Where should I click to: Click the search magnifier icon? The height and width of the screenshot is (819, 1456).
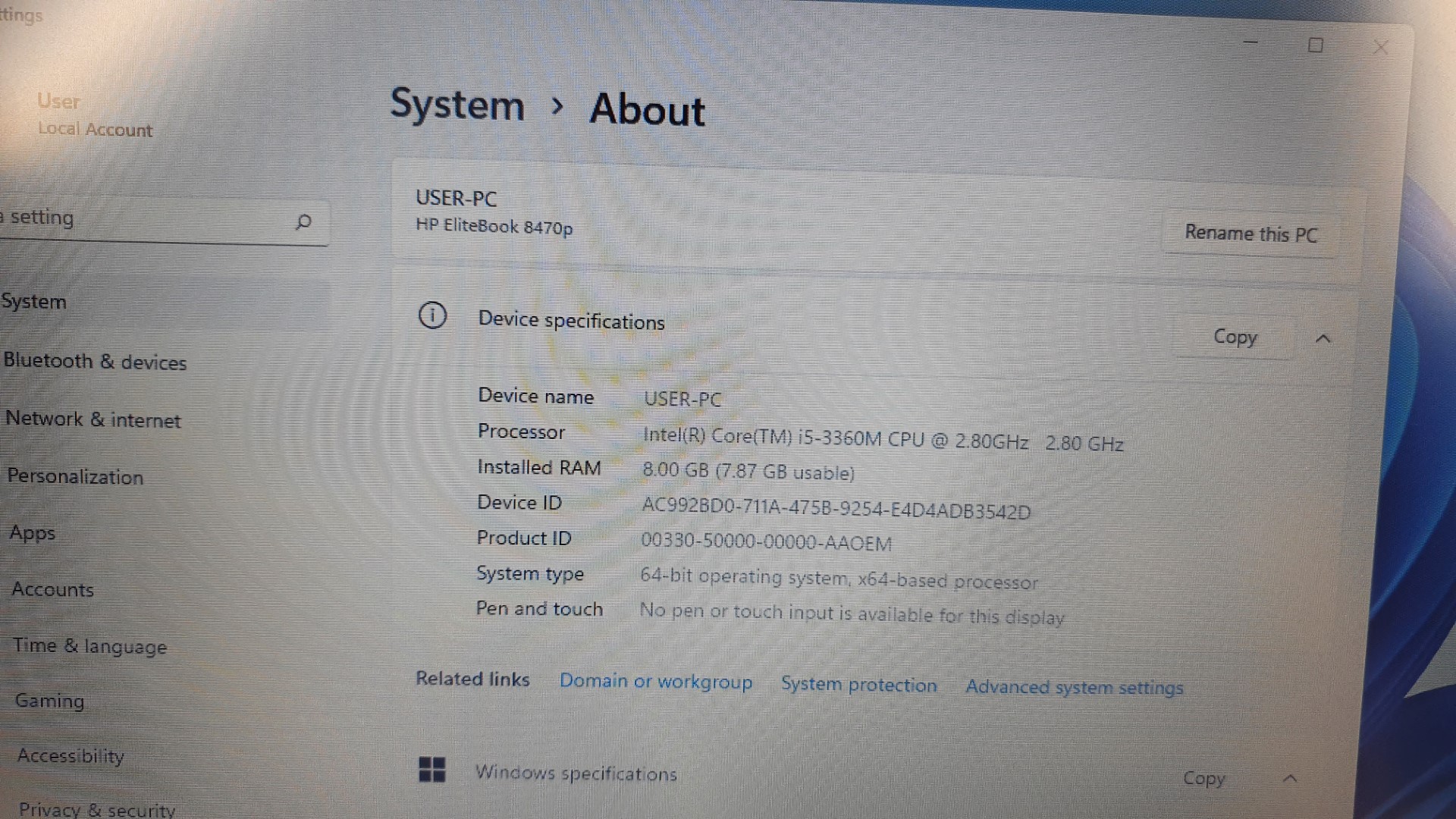click(x=303, y=222)
